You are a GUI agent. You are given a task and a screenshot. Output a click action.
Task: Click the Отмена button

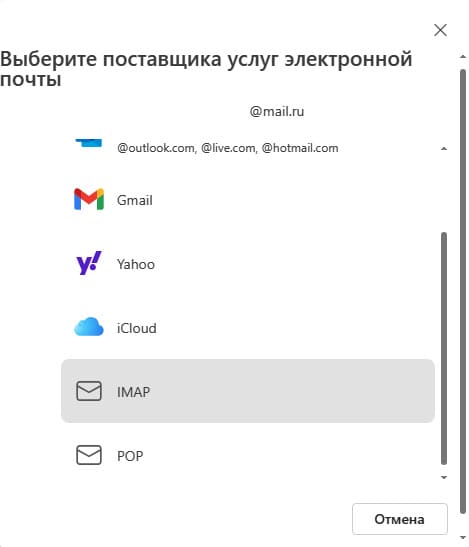point(400,519)
